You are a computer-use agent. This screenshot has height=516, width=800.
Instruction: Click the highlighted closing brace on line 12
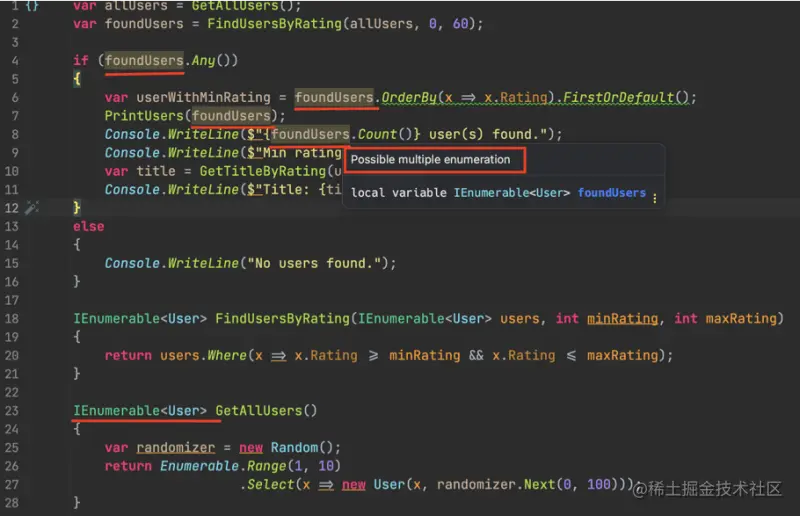[x=77, y=208]
